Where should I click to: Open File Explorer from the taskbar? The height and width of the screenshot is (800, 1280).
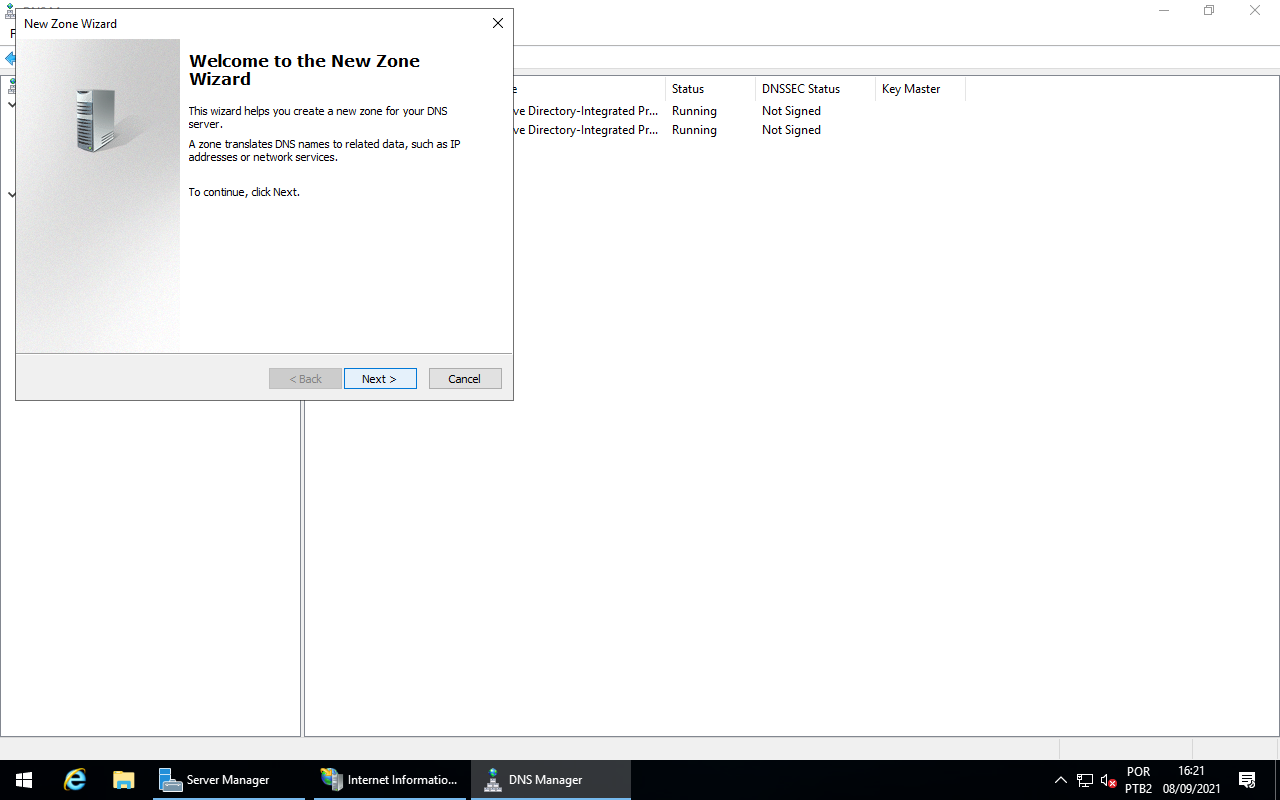[124, 780]
